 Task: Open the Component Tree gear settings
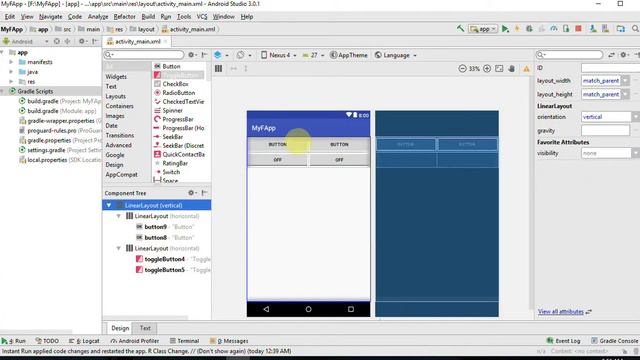191,193
